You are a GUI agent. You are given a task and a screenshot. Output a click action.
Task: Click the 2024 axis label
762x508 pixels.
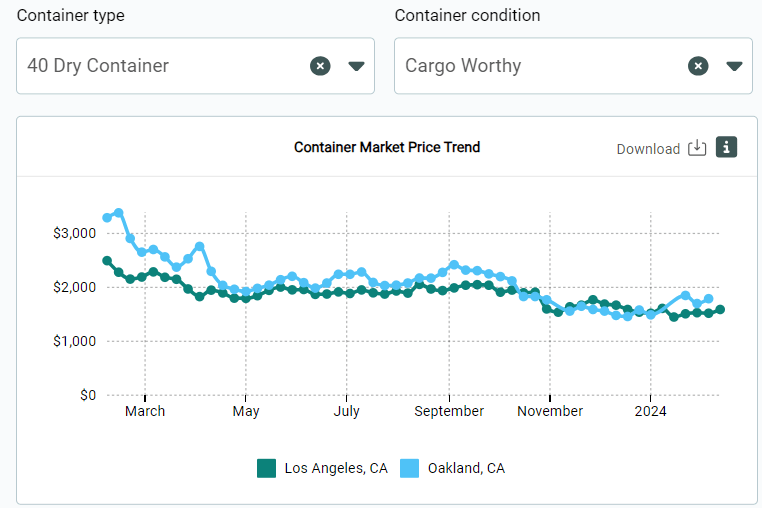(x=651, y=411)
